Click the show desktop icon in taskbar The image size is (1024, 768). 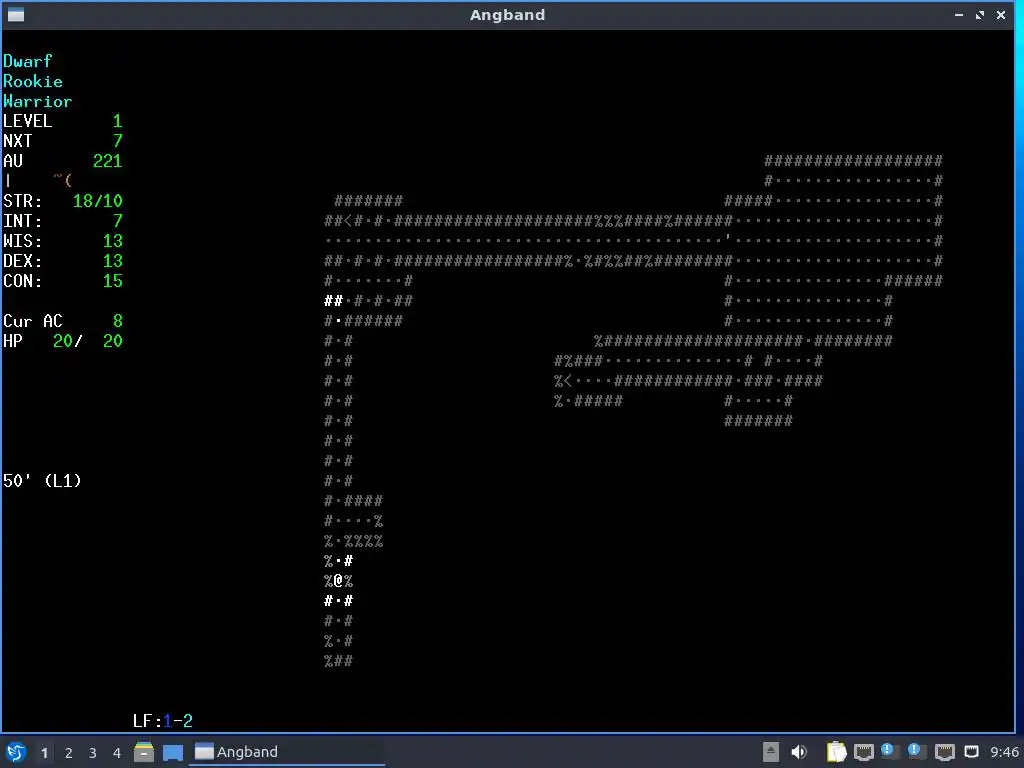coord(172,753)
